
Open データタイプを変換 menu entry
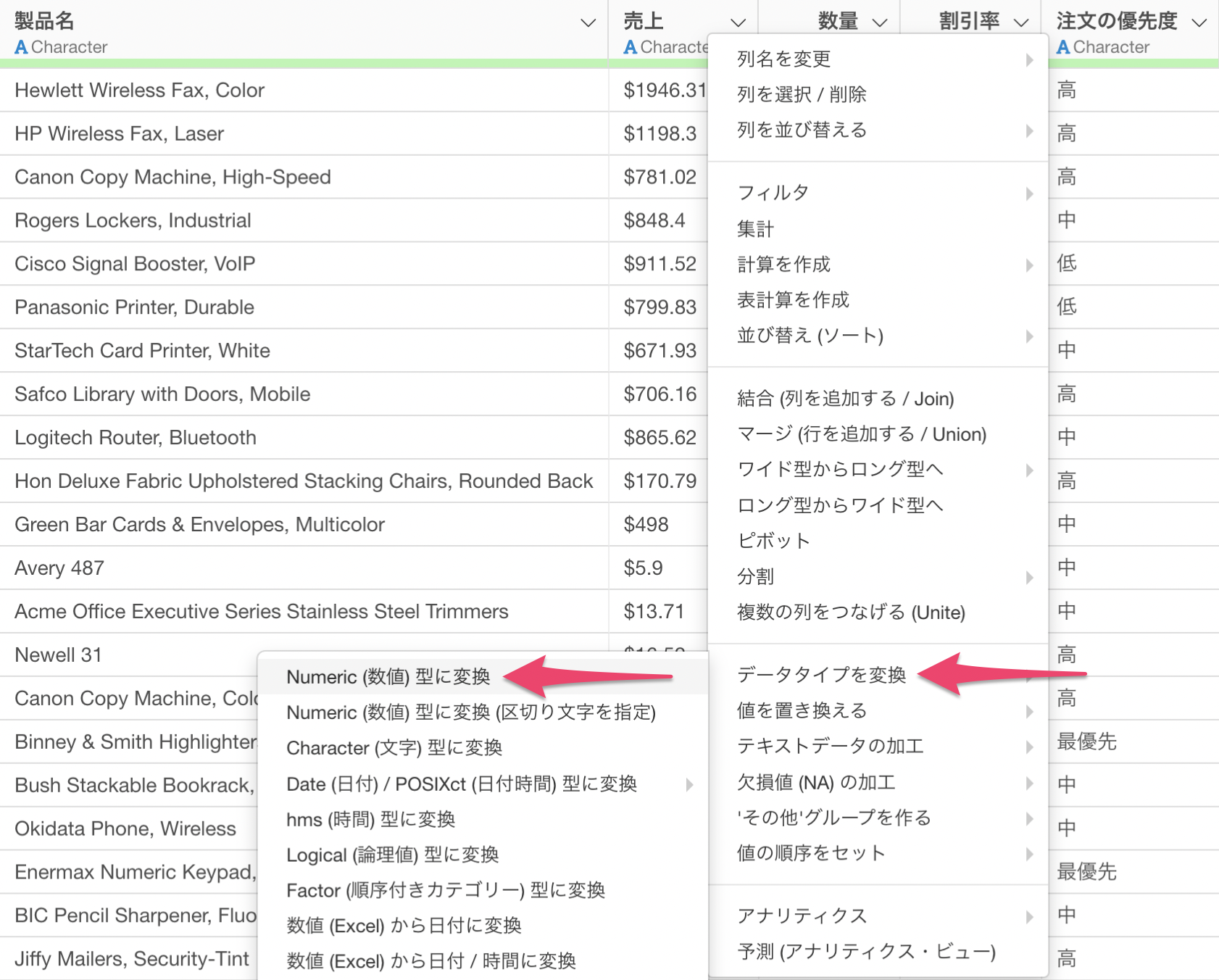[x=821, y=675]
